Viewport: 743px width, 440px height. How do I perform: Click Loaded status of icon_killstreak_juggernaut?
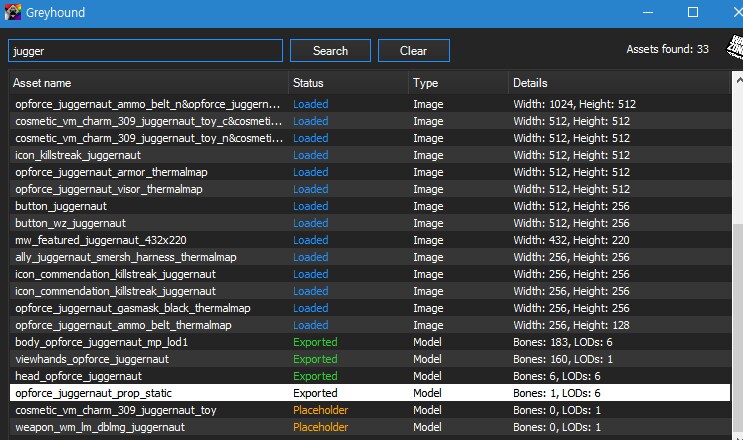[x=310, y=155]
